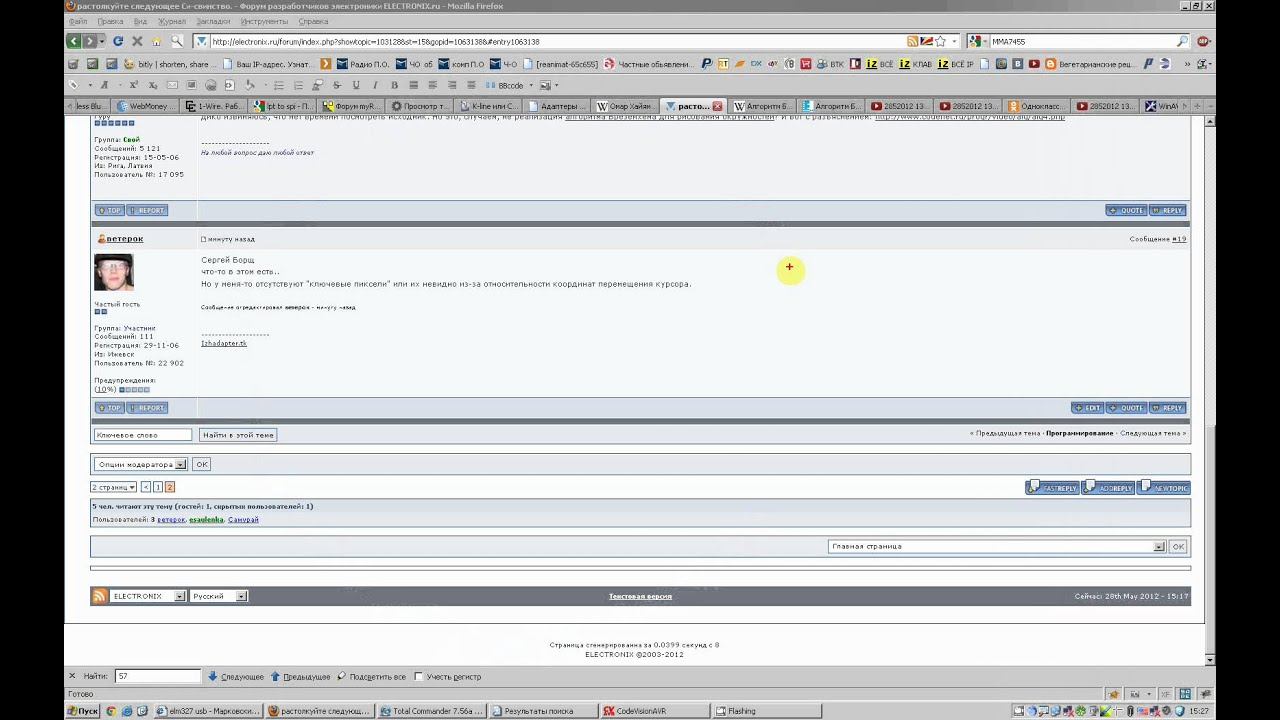1280x720 pixels.
Task: Click the 'Ключевое слово' search field
Action: [x=142, y=435]
